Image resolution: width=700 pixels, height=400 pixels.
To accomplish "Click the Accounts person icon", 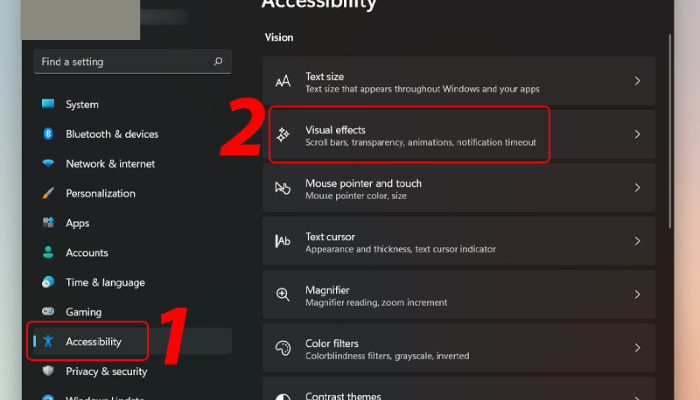I will coord(48,253).
